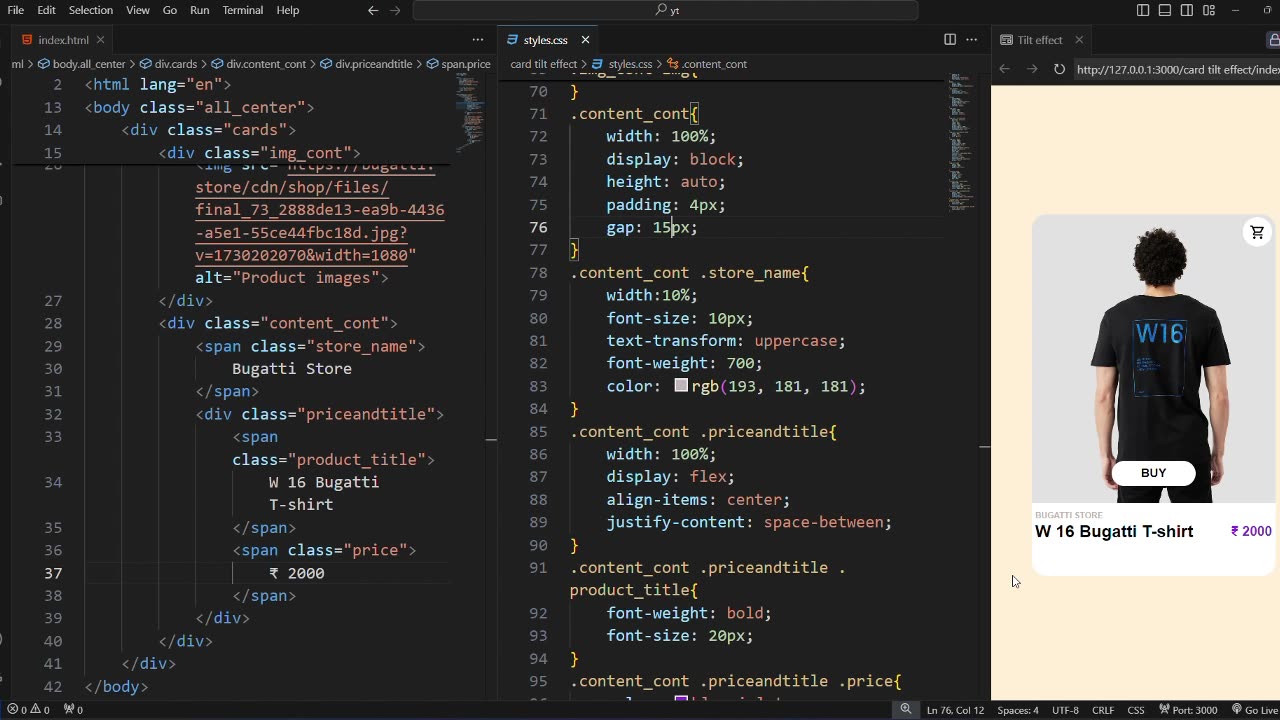Viewport: 1280px width, 720px height.
Task: Open the Edit menu
Action: (47, 10)
